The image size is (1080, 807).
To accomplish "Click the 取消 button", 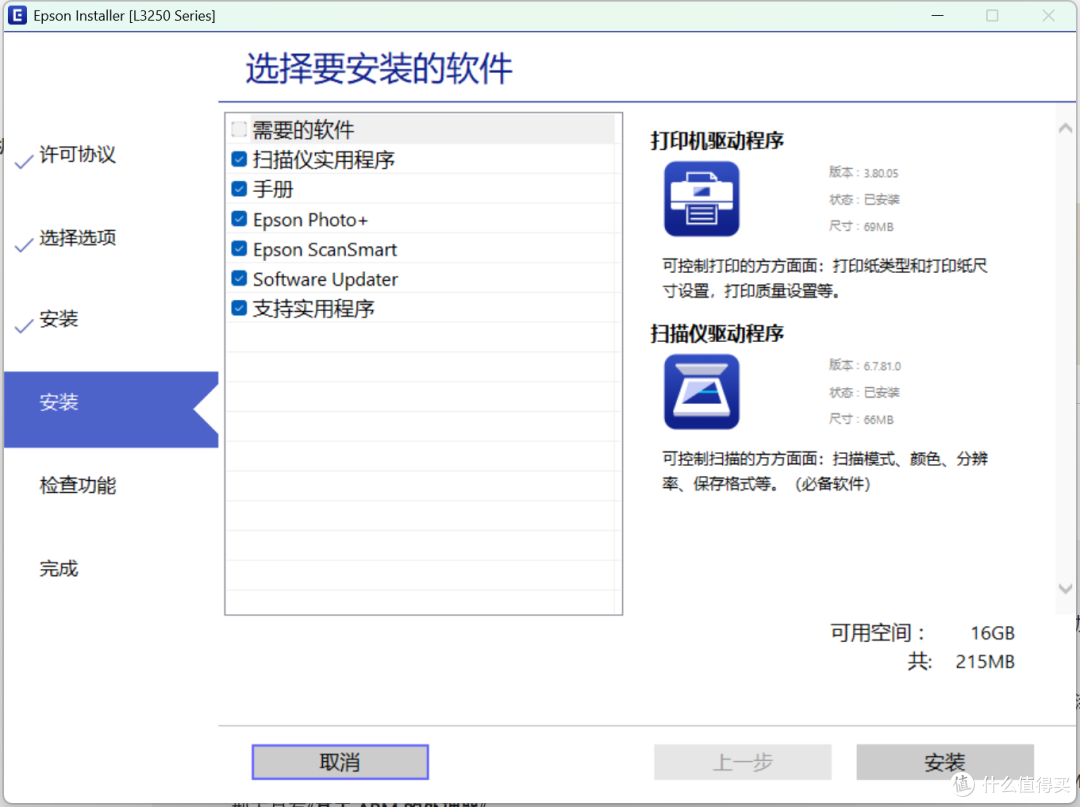I will pos(340,762).
